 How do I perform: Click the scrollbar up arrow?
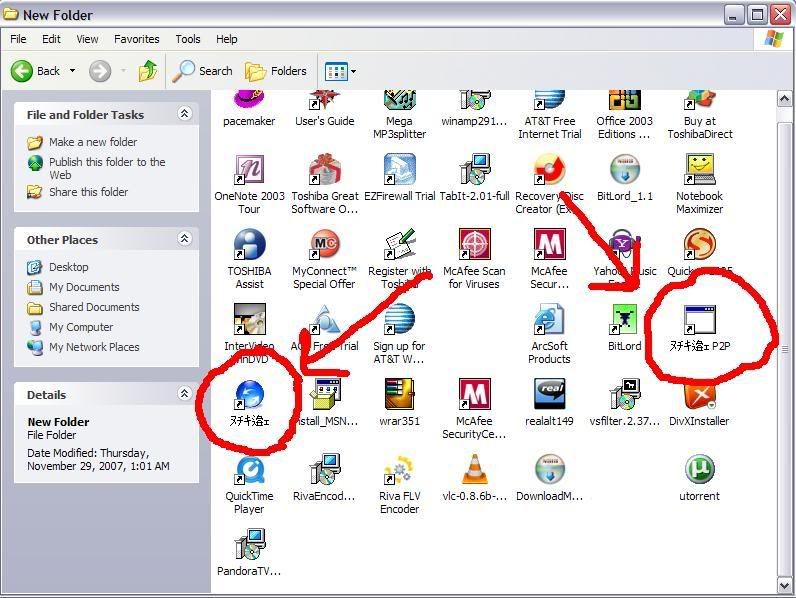[785, 98]
